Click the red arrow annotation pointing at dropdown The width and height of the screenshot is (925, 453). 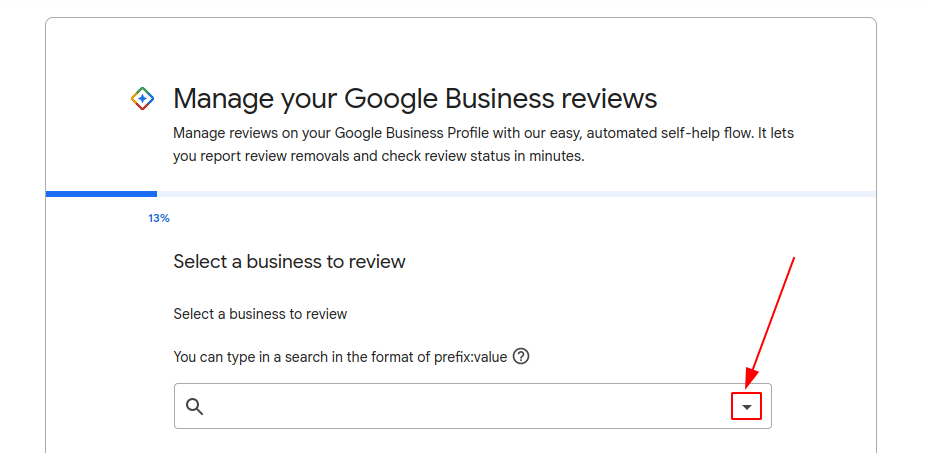[770, 323]
